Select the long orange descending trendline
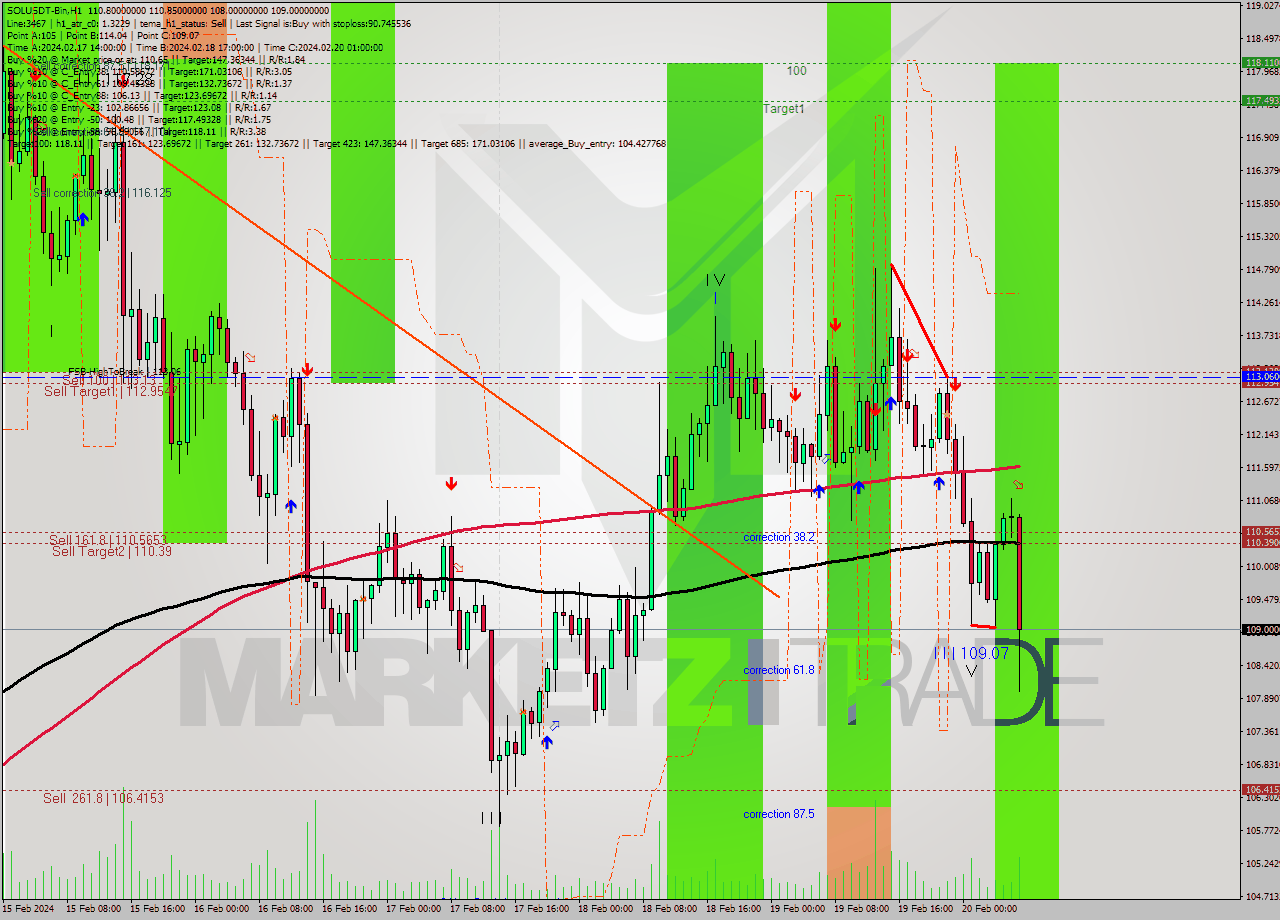Viewport: 1280px width, 920px height. tap(390, 321)
